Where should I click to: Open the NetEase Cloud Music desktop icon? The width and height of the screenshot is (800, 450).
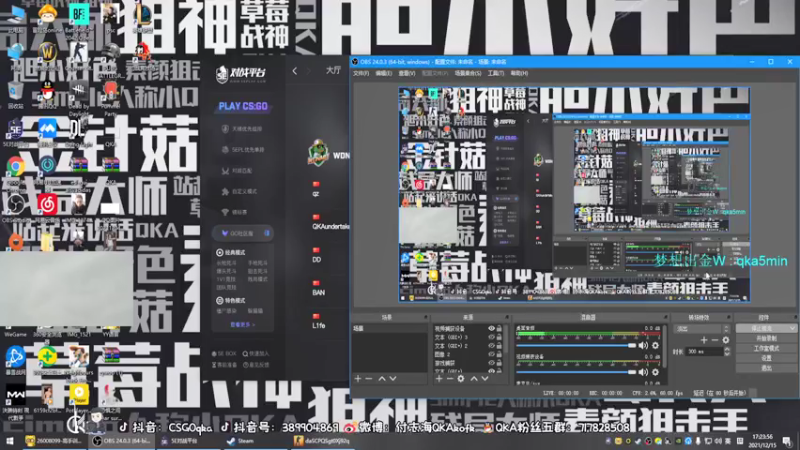click(47, 205)
